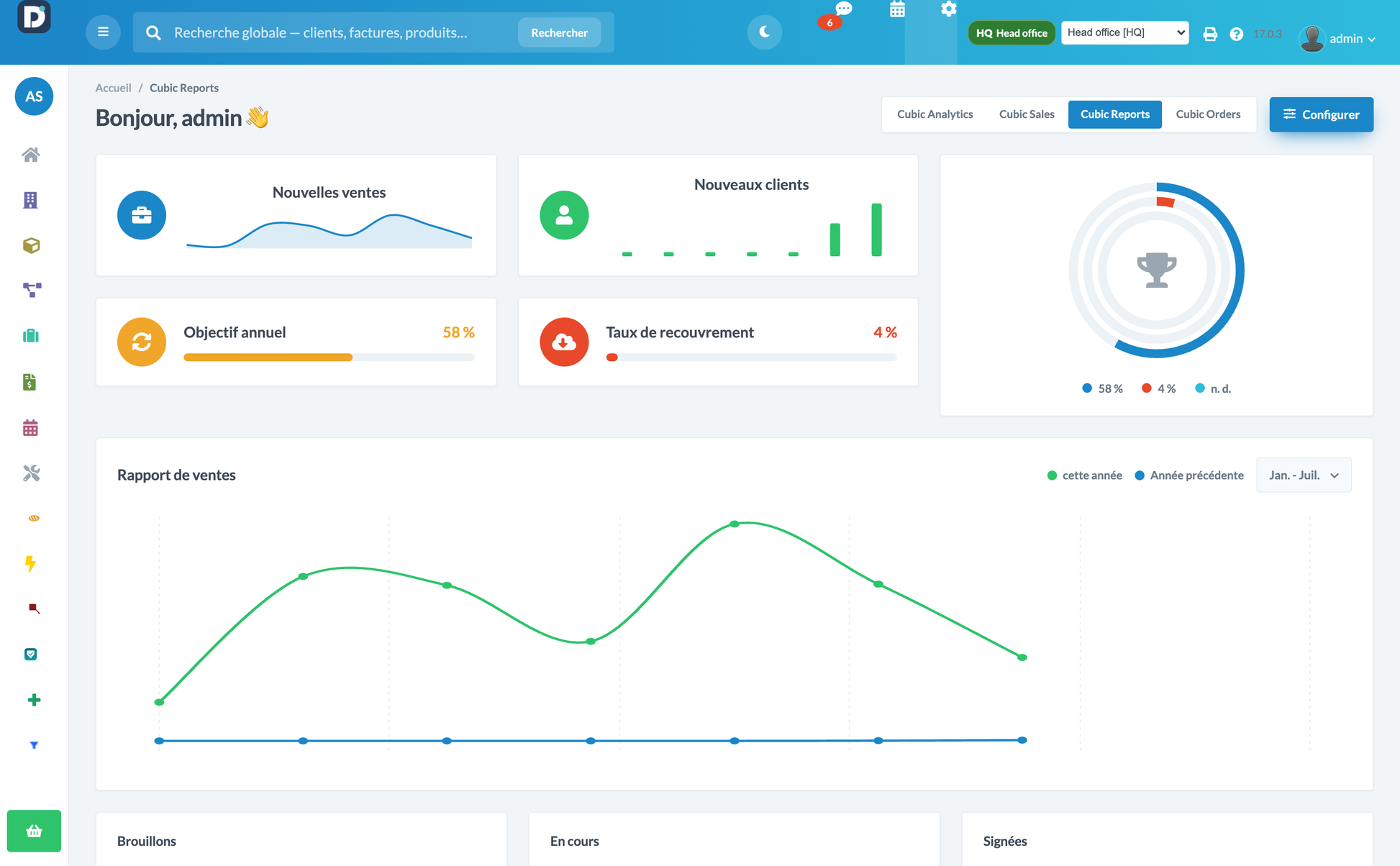
Task: Click the dark red flag sidebar icon
Action: tap(34, 609)
